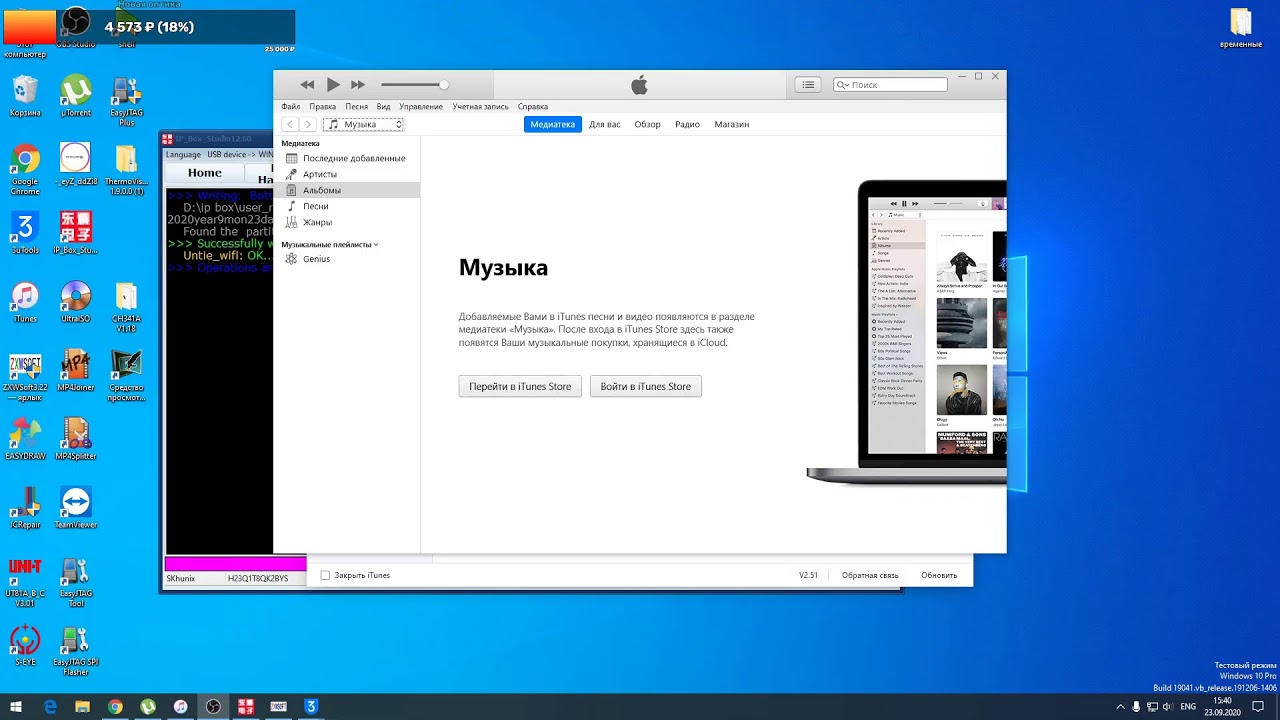The image size is (1280, 720).
Task: Open the TeamViewer desktop shortcut
Action: (76, 507)
